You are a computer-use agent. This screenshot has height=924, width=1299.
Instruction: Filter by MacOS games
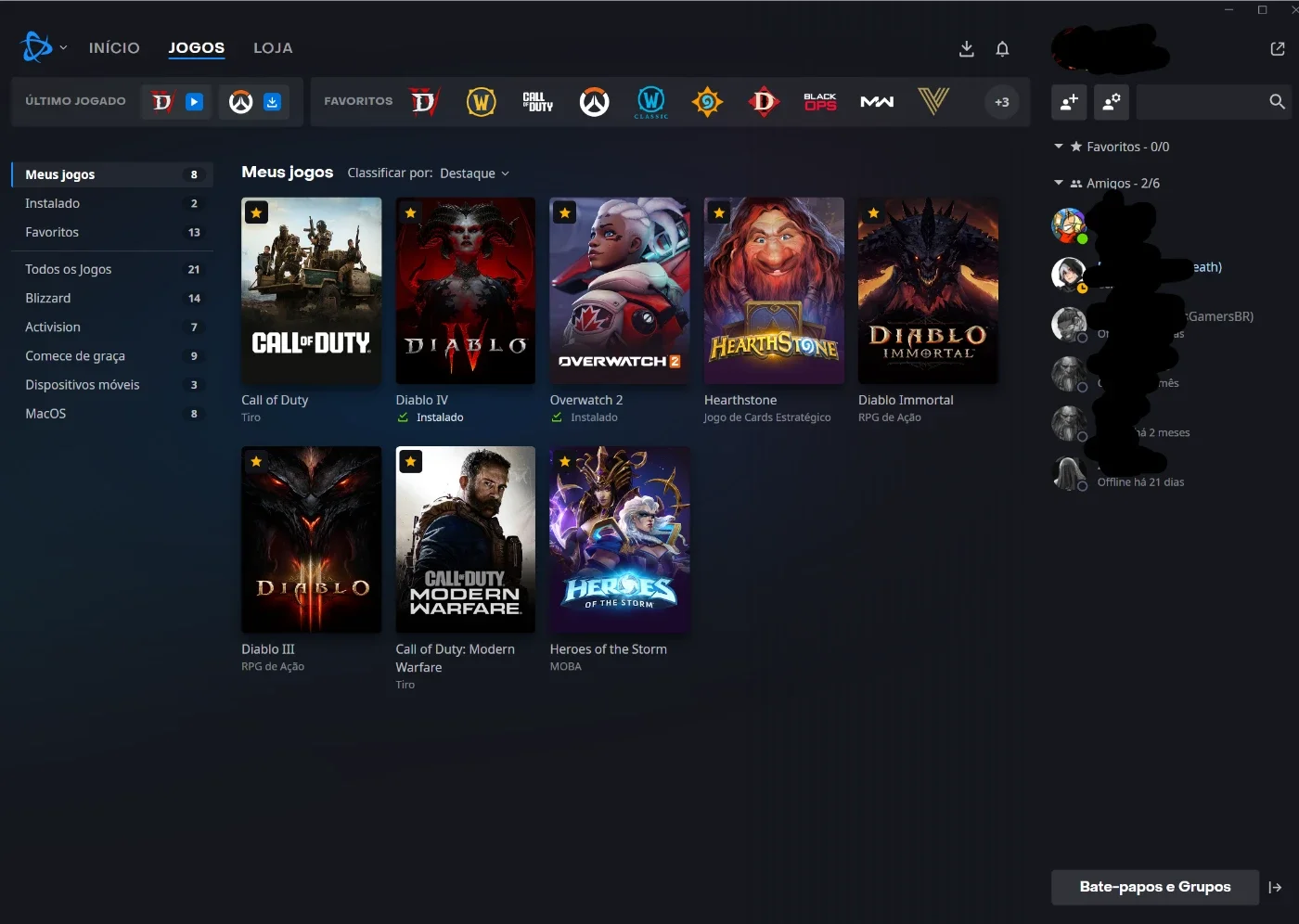click(112, 413)
